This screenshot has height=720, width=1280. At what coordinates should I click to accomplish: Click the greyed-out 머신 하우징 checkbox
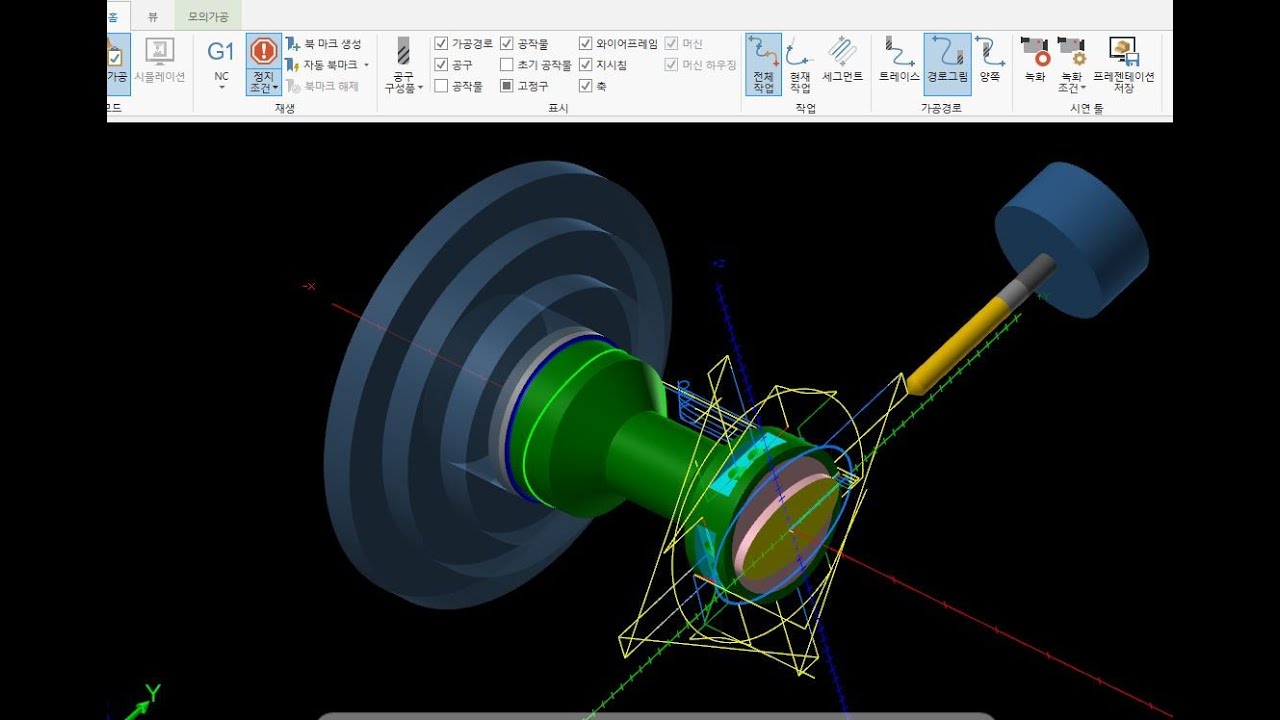(671, 65)
